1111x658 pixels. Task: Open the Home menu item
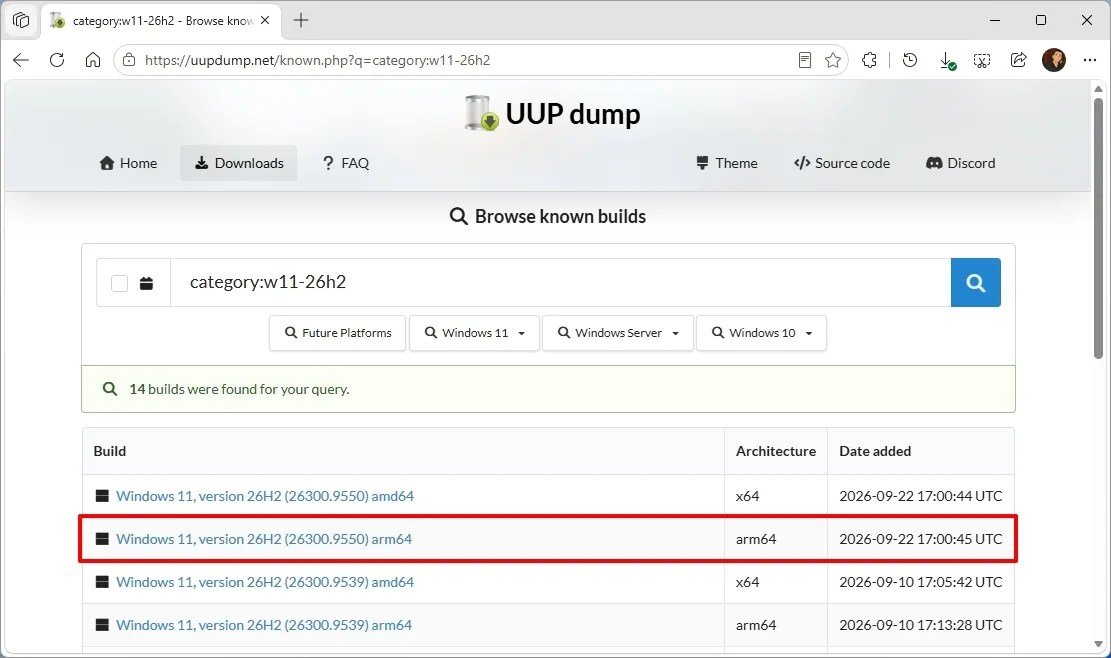[x=128, y=163]
